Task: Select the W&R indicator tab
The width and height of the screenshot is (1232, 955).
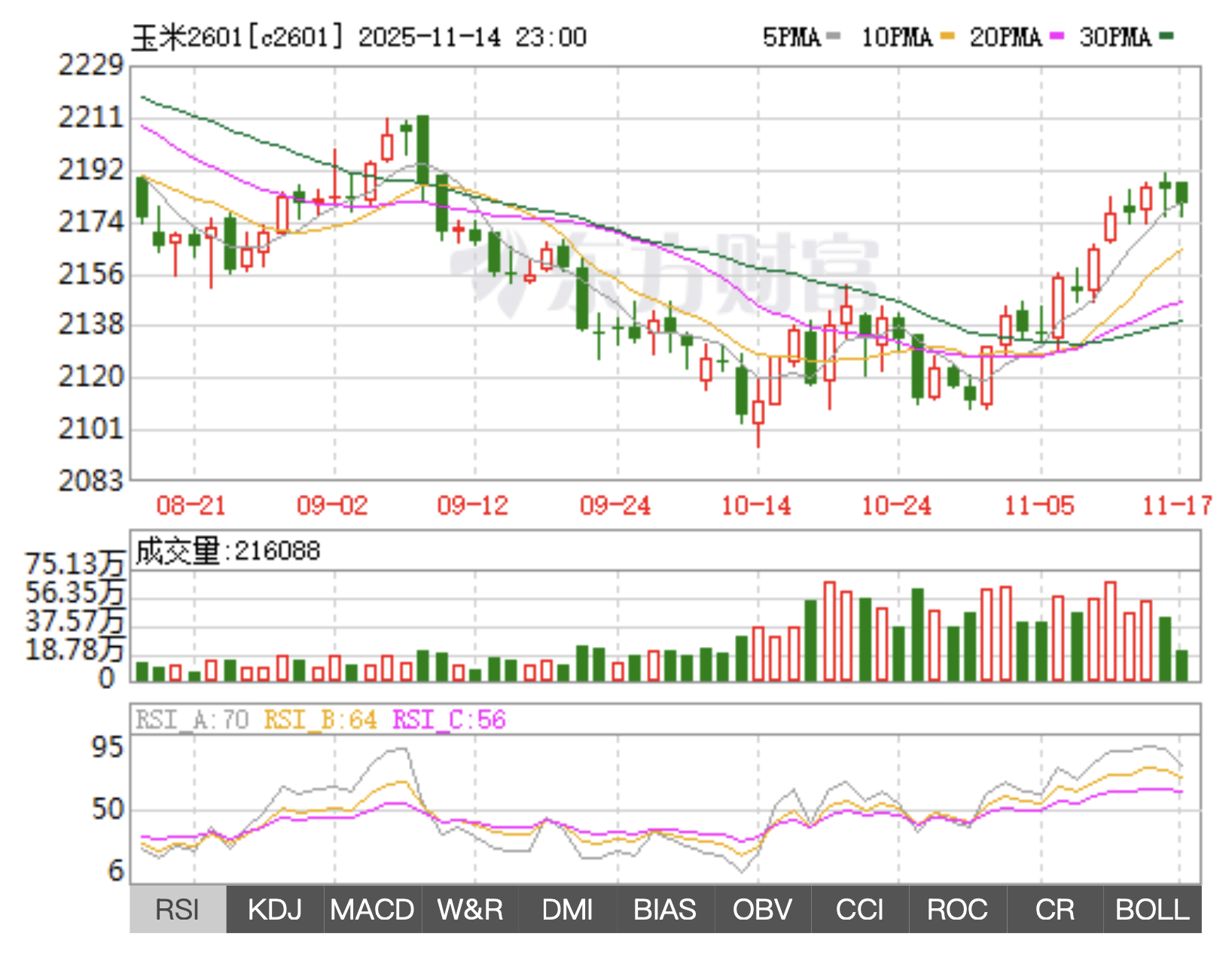Action: 470,909
